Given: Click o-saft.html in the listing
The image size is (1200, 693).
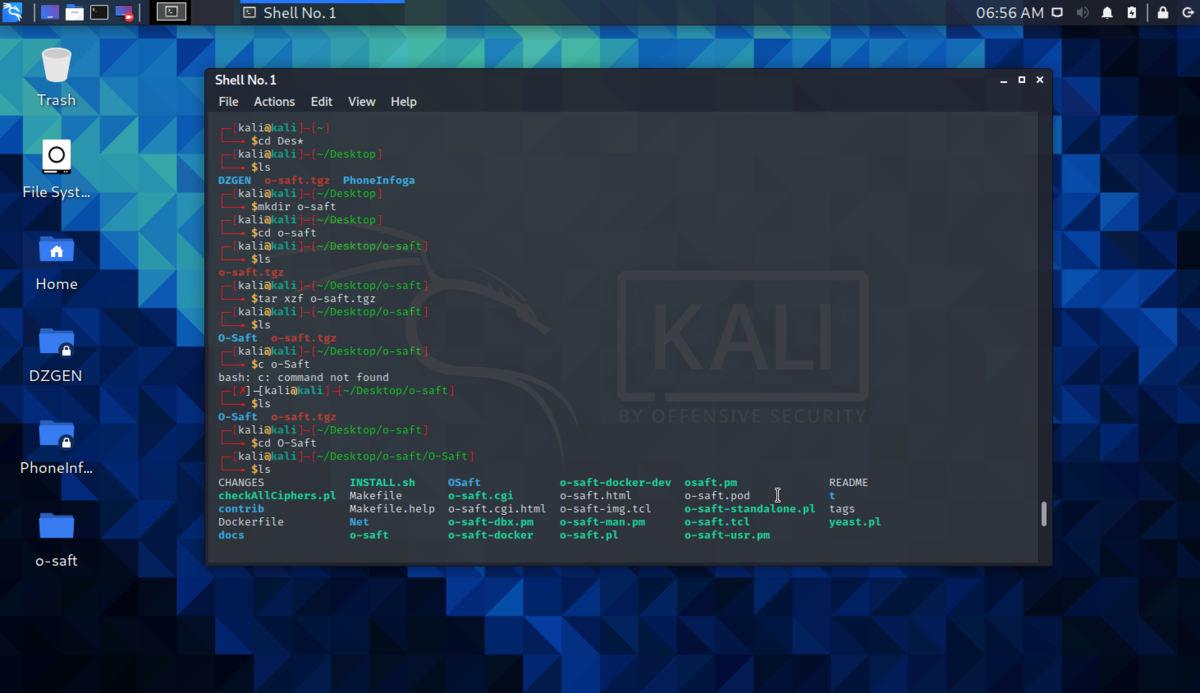Looking at the screenshot, I should (x=595, y=496).
